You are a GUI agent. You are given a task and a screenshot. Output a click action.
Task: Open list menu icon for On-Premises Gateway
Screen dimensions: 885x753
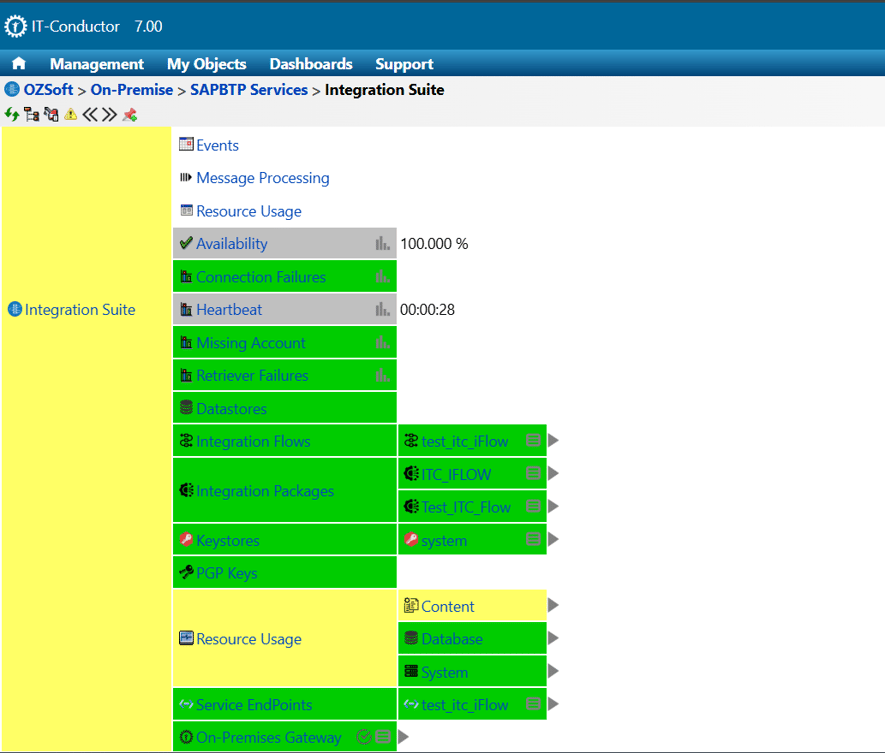pyautogui.click(x=383, y=737)
